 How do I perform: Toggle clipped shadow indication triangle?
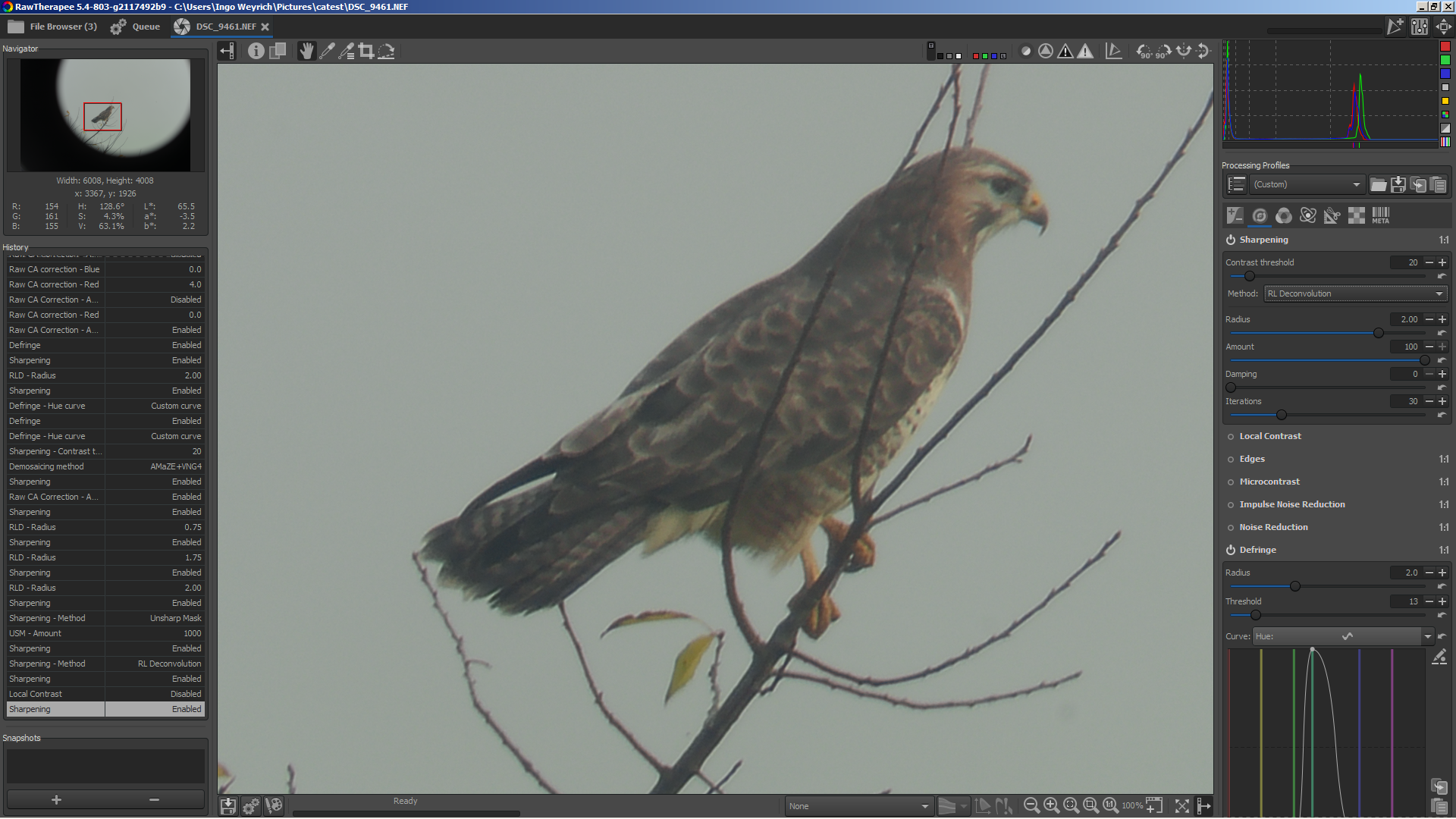pos(1065,51)
